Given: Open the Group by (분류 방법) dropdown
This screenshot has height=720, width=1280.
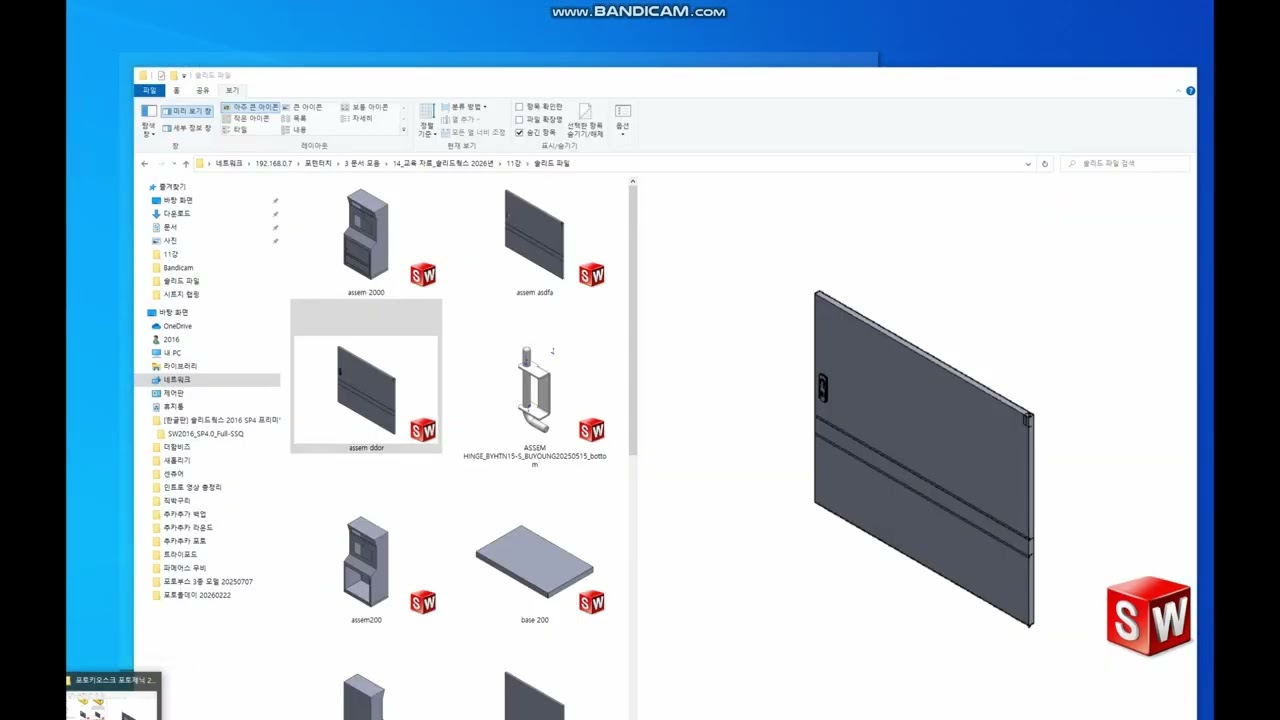Looking at the screenshot, I should click(x=465, y=107).
